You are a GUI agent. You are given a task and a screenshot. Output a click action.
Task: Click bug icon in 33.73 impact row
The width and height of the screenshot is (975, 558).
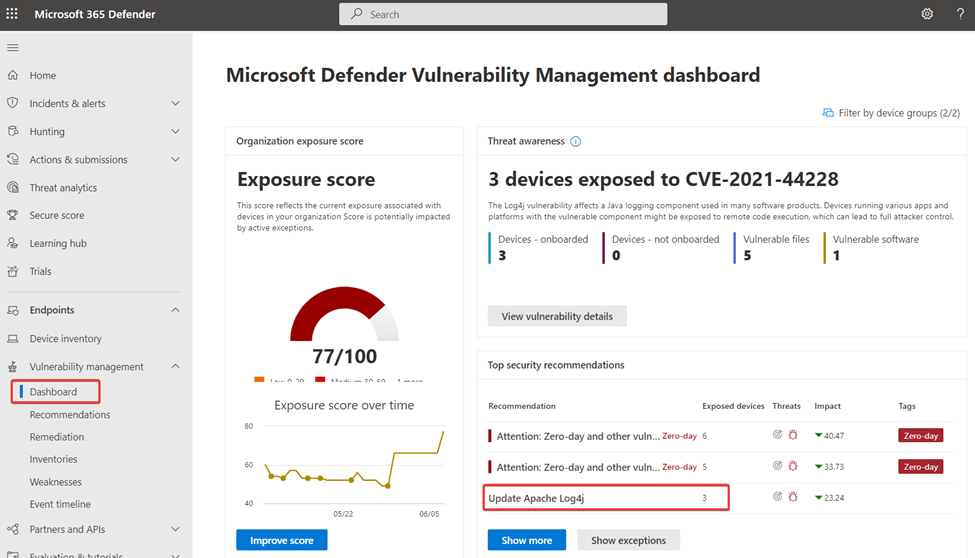[793, 465]
